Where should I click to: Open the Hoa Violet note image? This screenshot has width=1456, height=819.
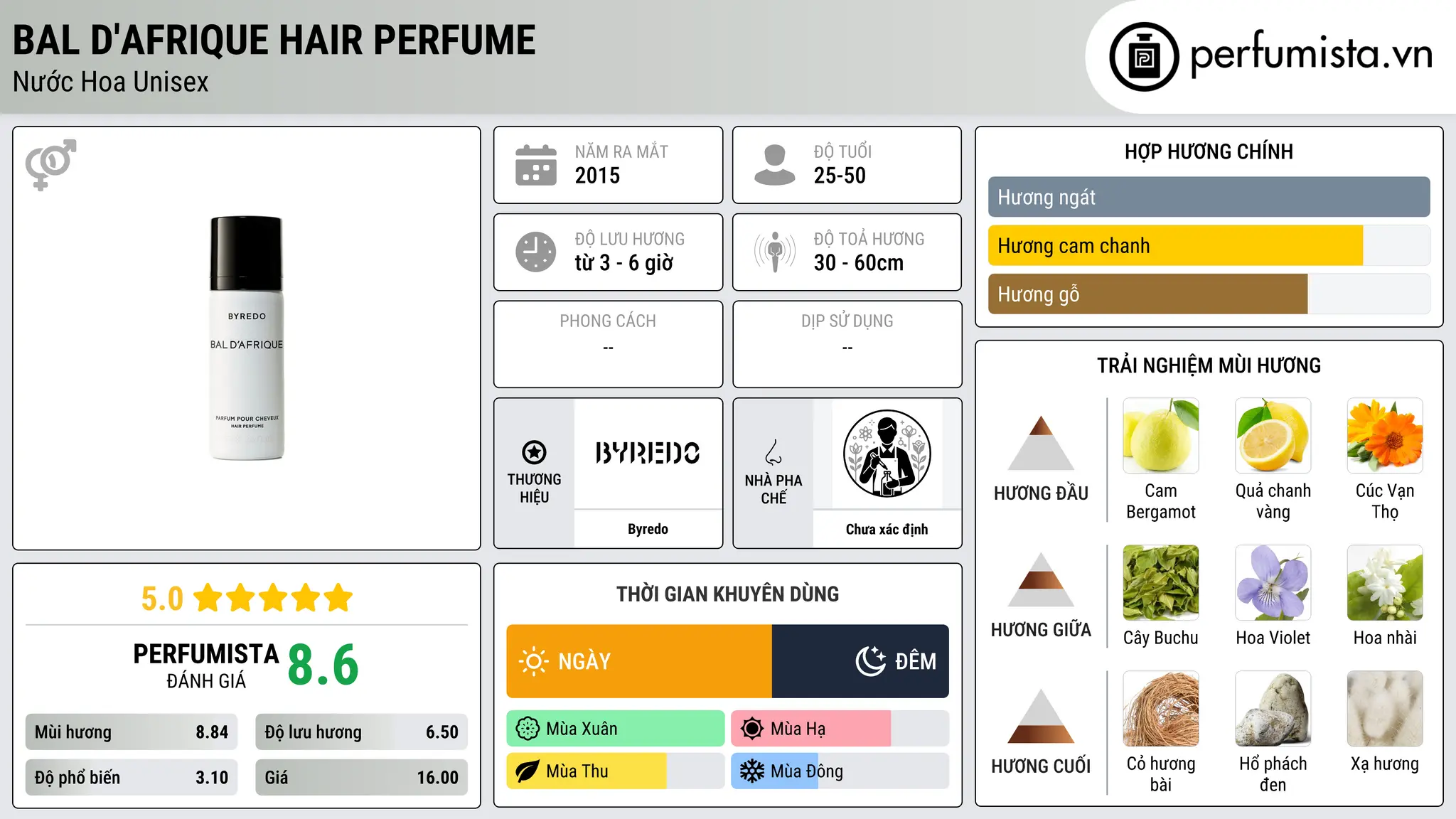pyautogui.click(x=1273, y=583)
